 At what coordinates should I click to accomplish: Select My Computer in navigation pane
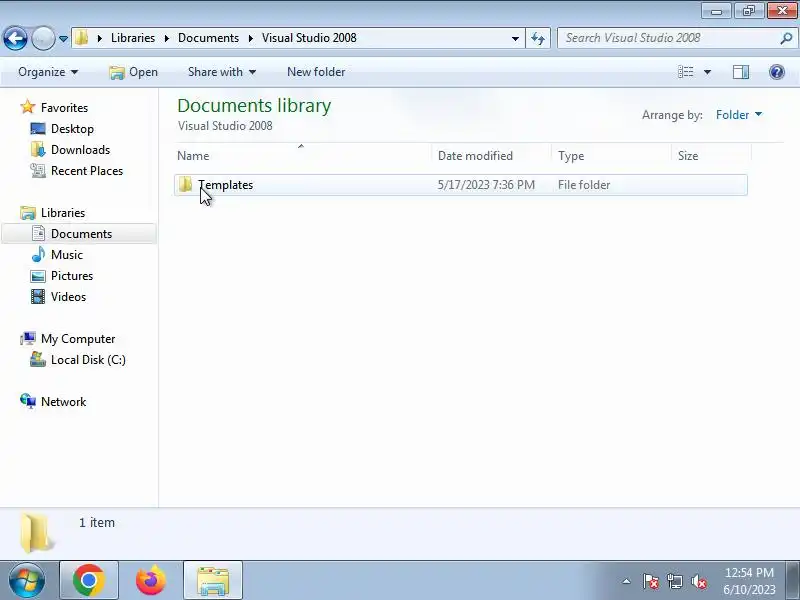coord(78,339)
